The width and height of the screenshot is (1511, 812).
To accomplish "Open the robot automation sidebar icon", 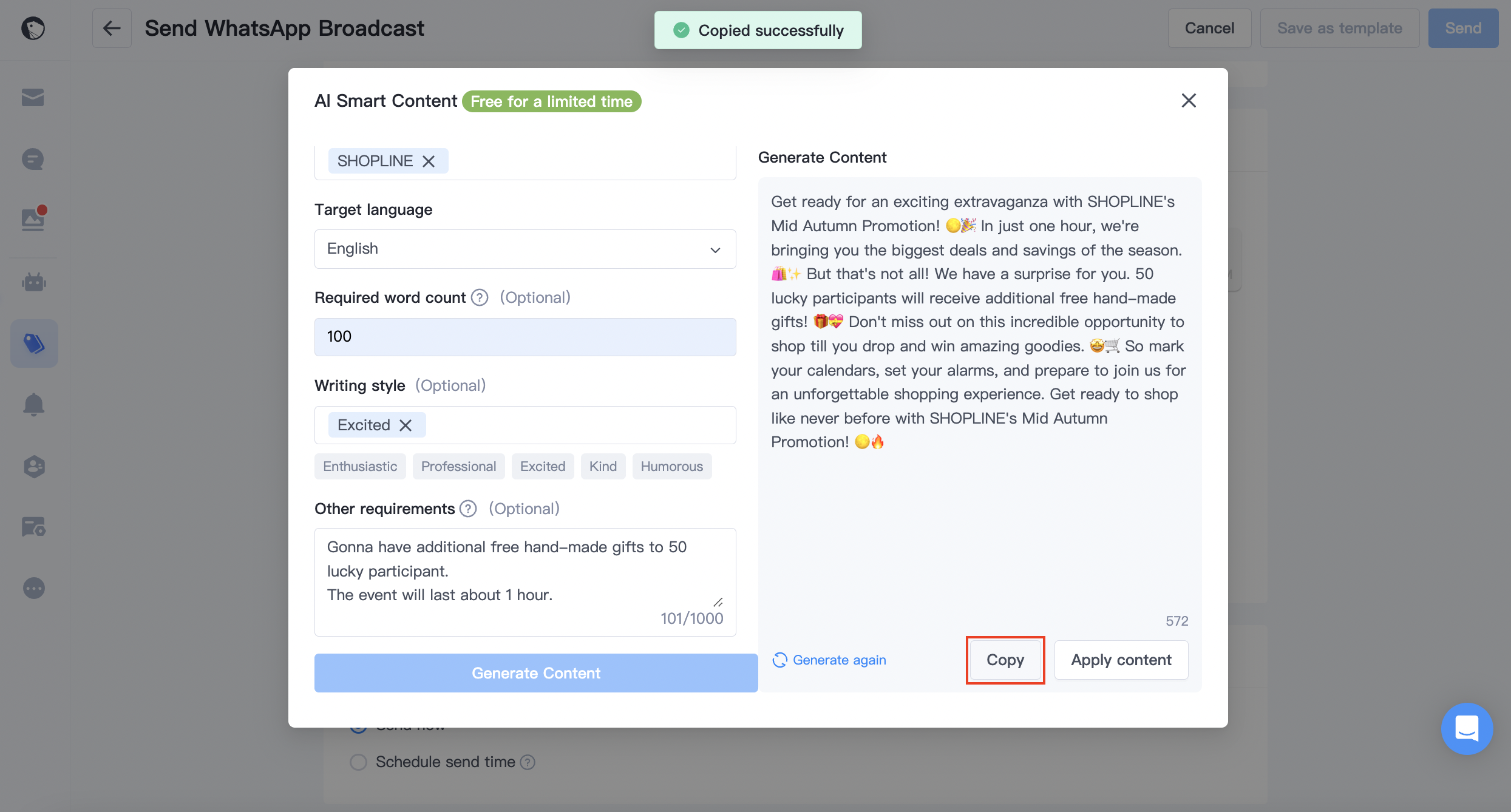I will pos(34,282).
